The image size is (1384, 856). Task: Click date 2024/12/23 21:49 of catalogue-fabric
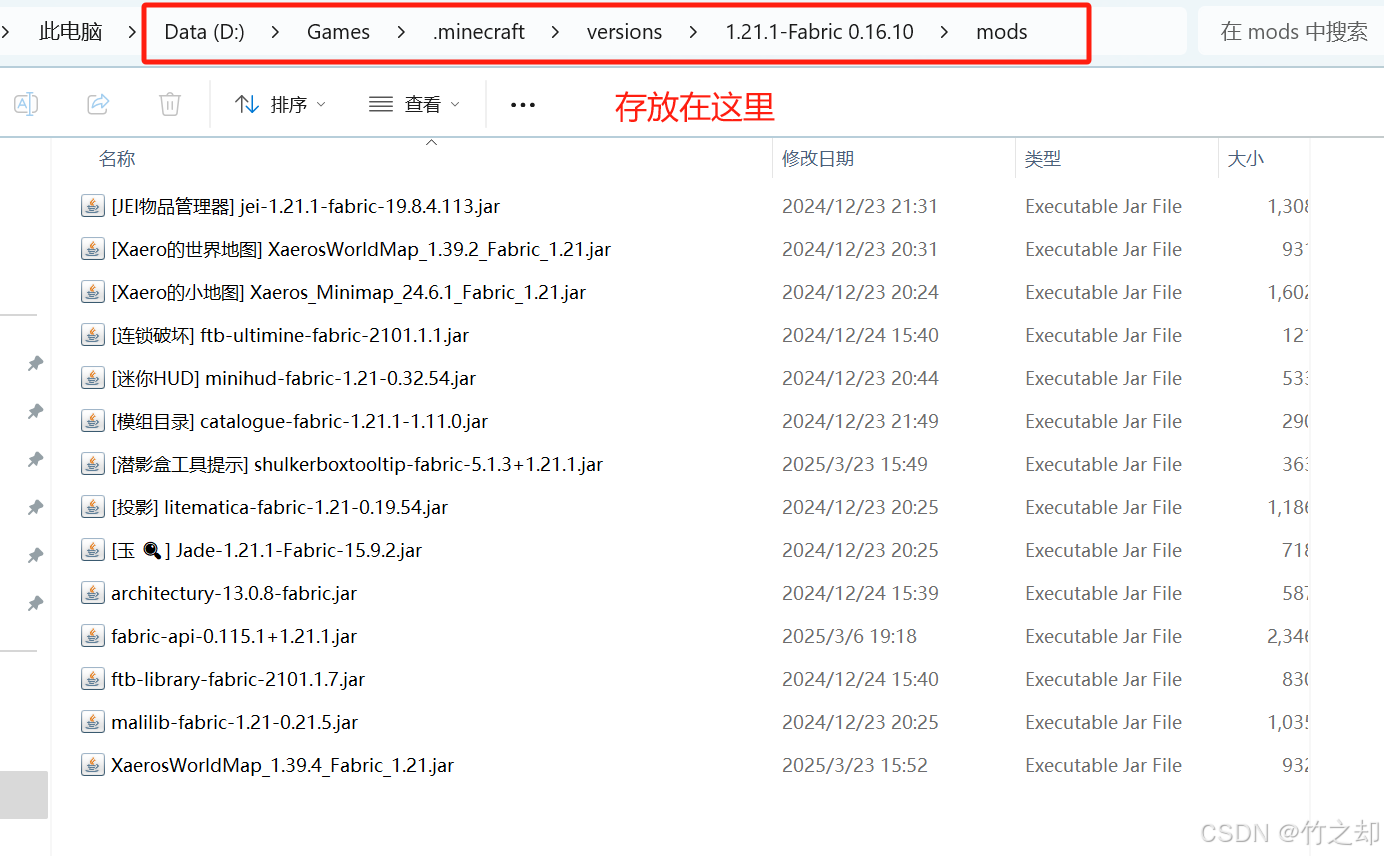860,422
